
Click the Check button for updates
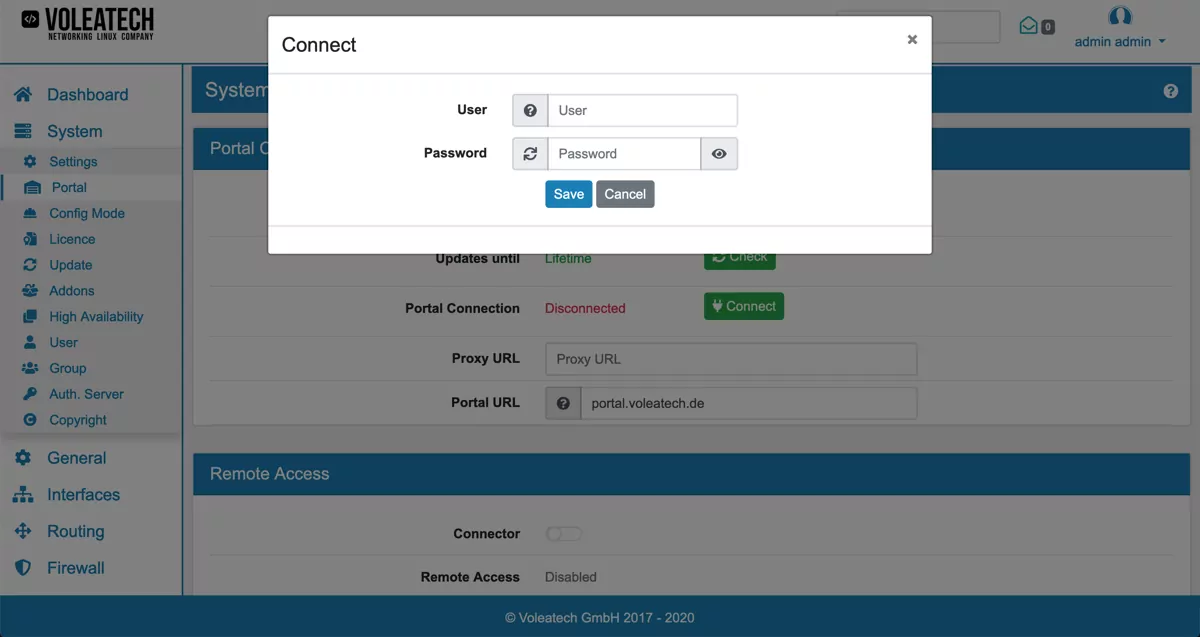point(739,256)
